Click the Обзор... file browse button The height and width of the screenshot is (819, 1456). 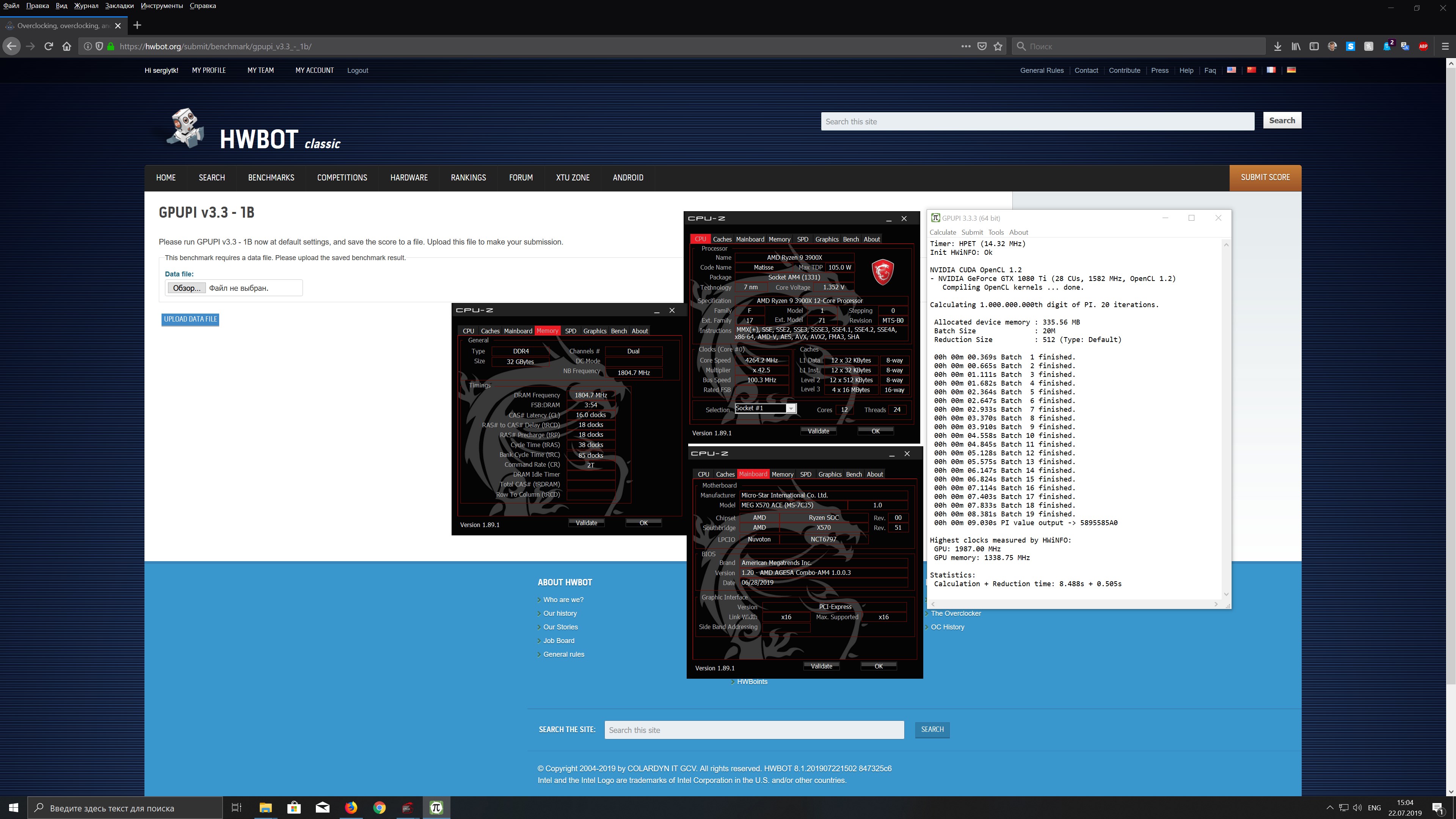187,288
